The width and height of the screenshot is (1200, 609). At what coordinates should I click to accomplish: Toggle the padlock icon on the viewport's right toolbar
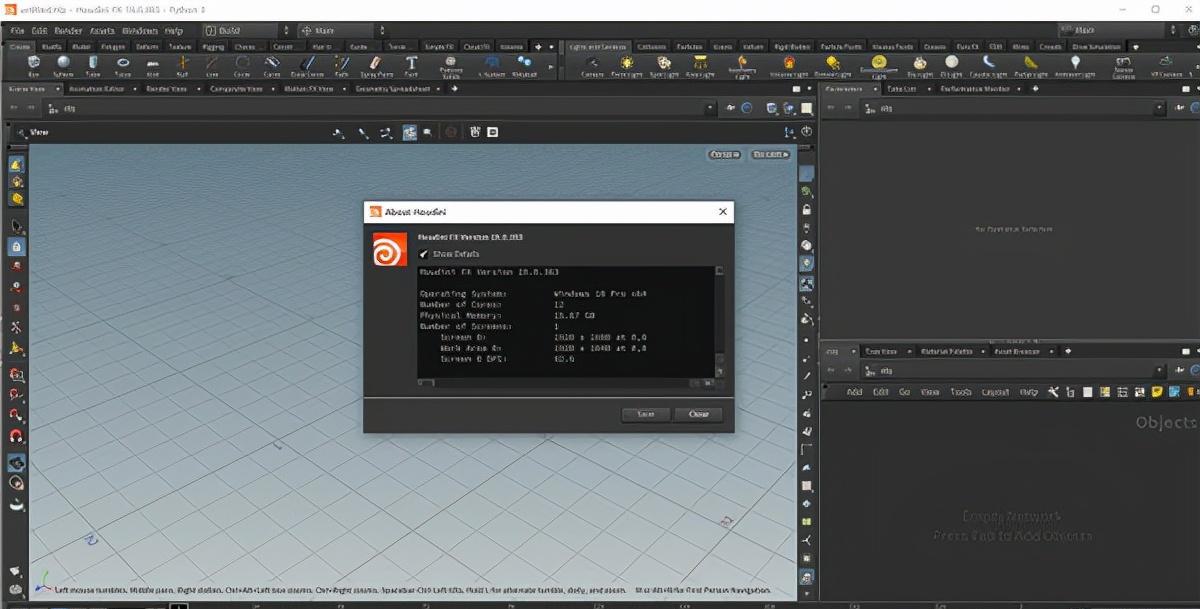point(806,209)
